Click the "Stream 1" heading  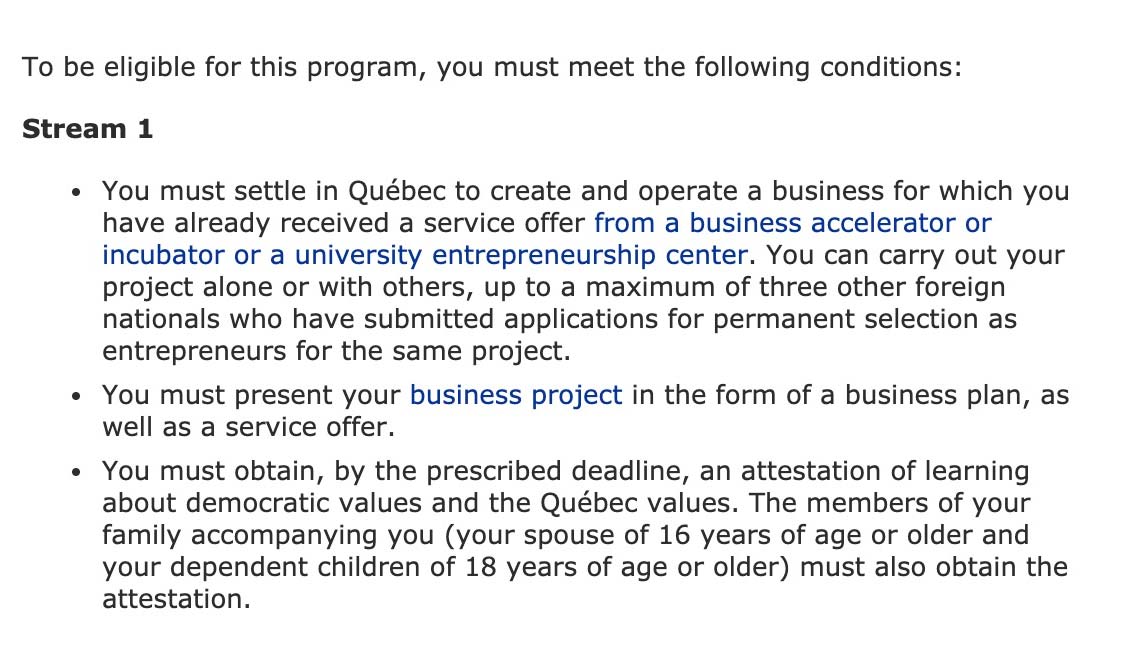point(88,129)
